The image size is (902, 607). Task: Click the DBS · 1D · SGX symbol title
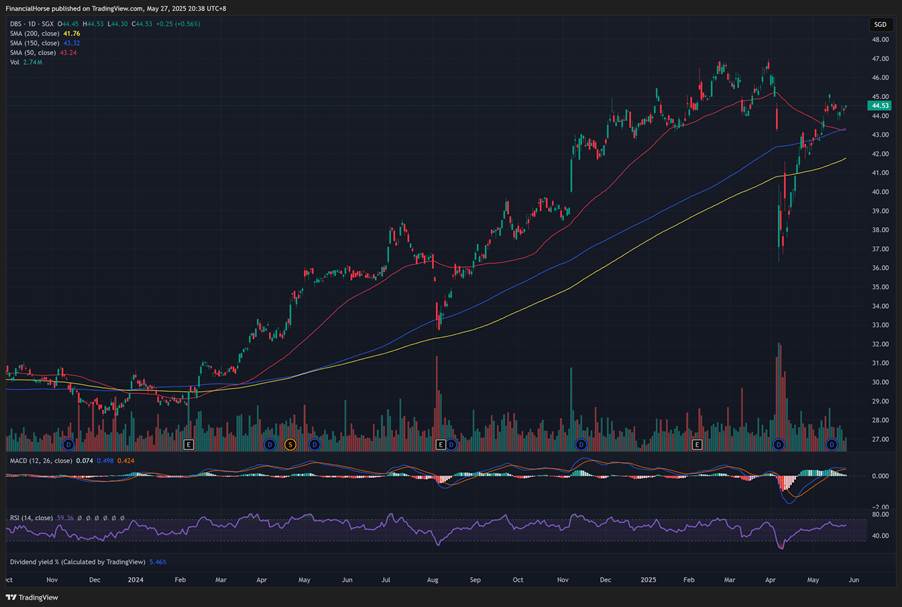[30, 23]
